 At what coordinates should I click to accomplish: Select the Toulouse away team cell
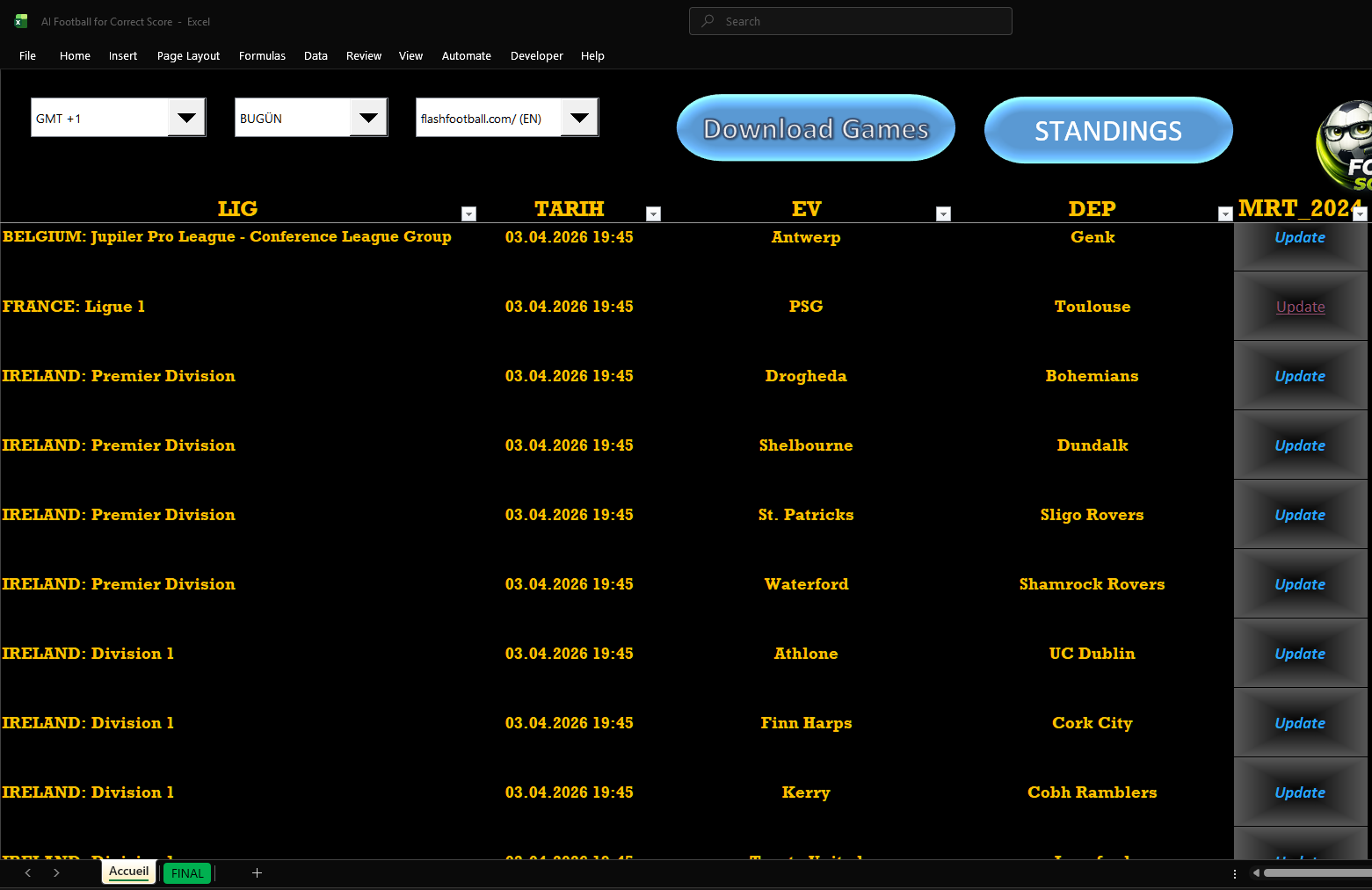point(1093,307)
